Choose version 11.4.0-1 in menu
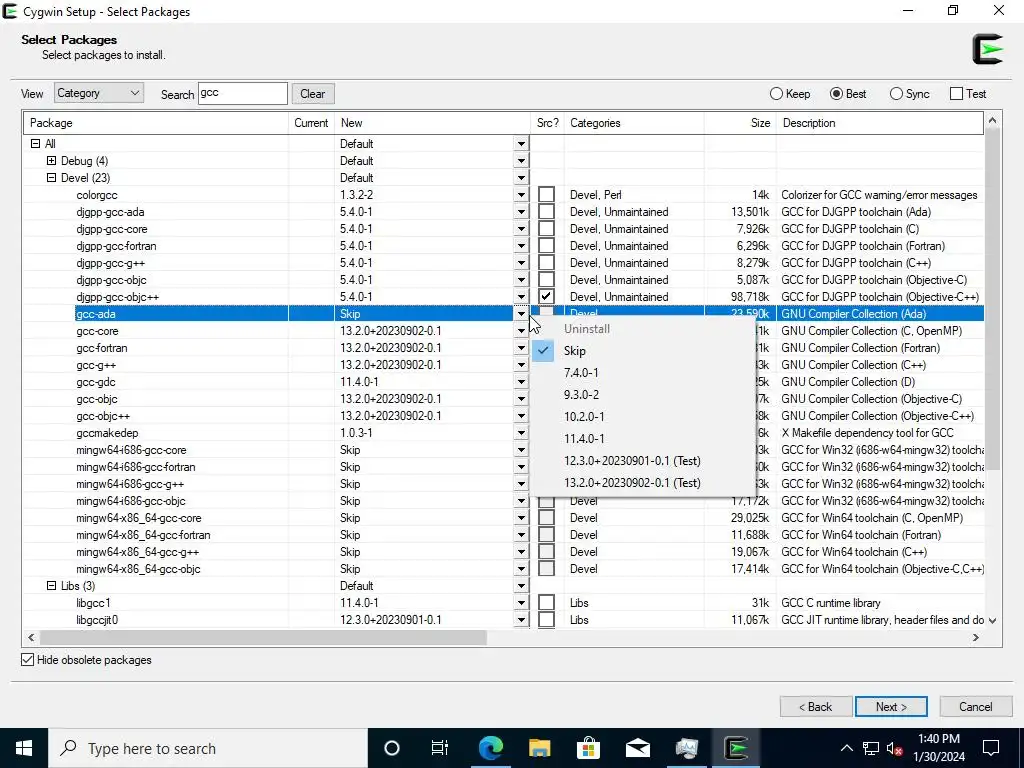 [x=643, y=439]
